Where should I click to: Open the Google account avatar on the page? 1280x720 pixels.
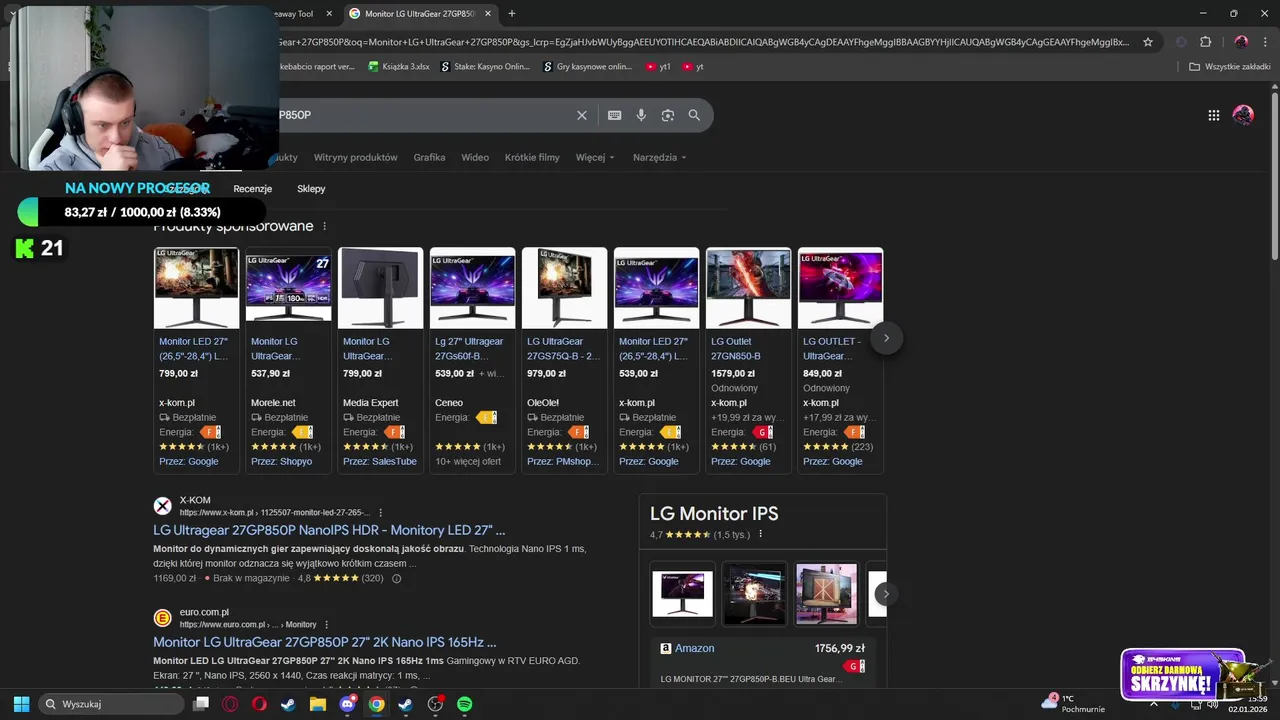(x=1243, y=115)
